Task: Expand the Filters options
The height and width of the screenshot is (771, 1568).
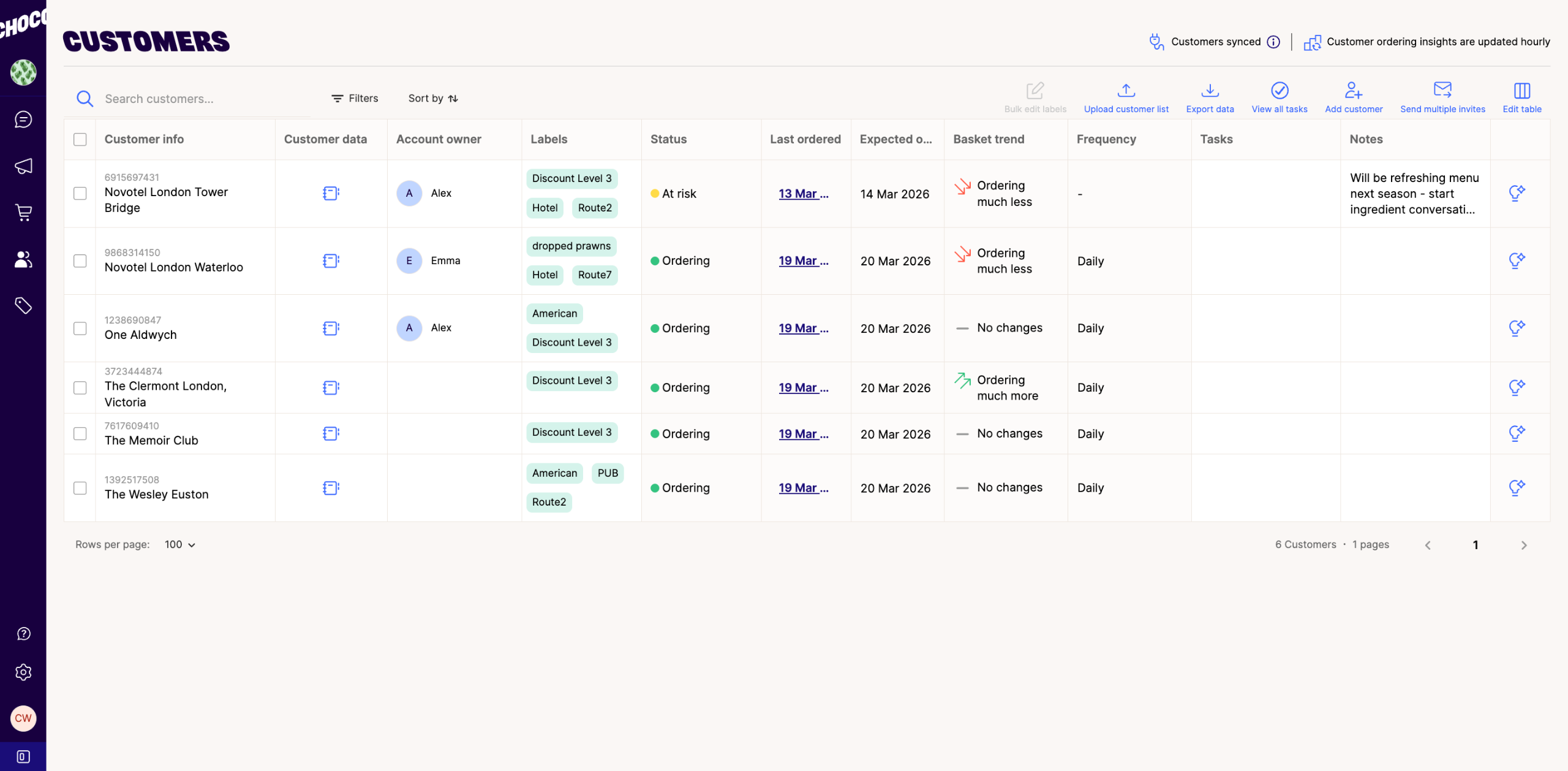Action: coord(355,98)
